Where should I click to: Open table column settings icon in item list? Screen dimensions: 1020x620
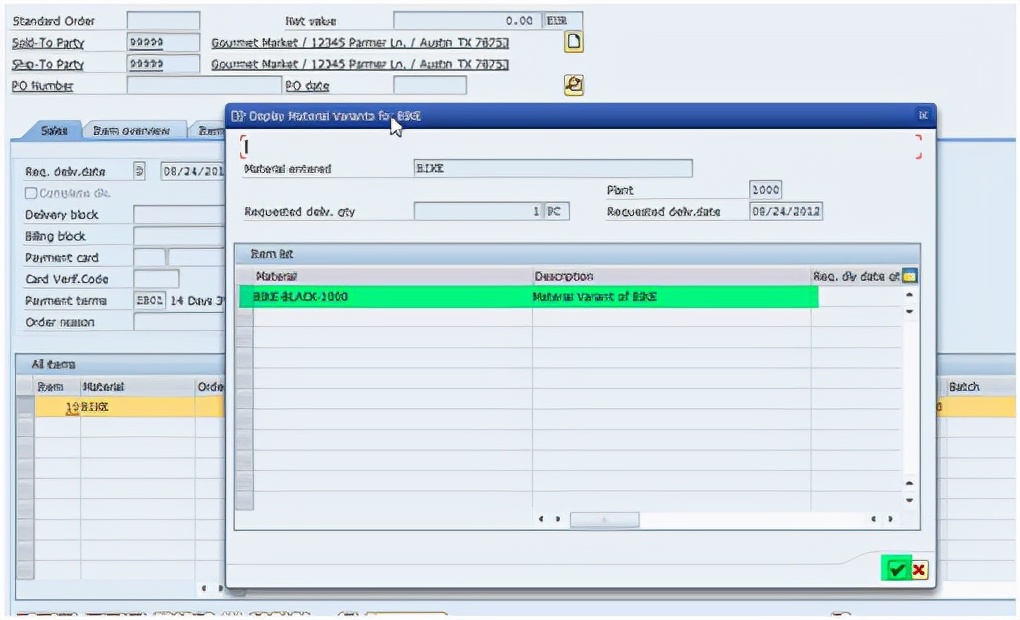pyautogui.click(x=910, y=276)
